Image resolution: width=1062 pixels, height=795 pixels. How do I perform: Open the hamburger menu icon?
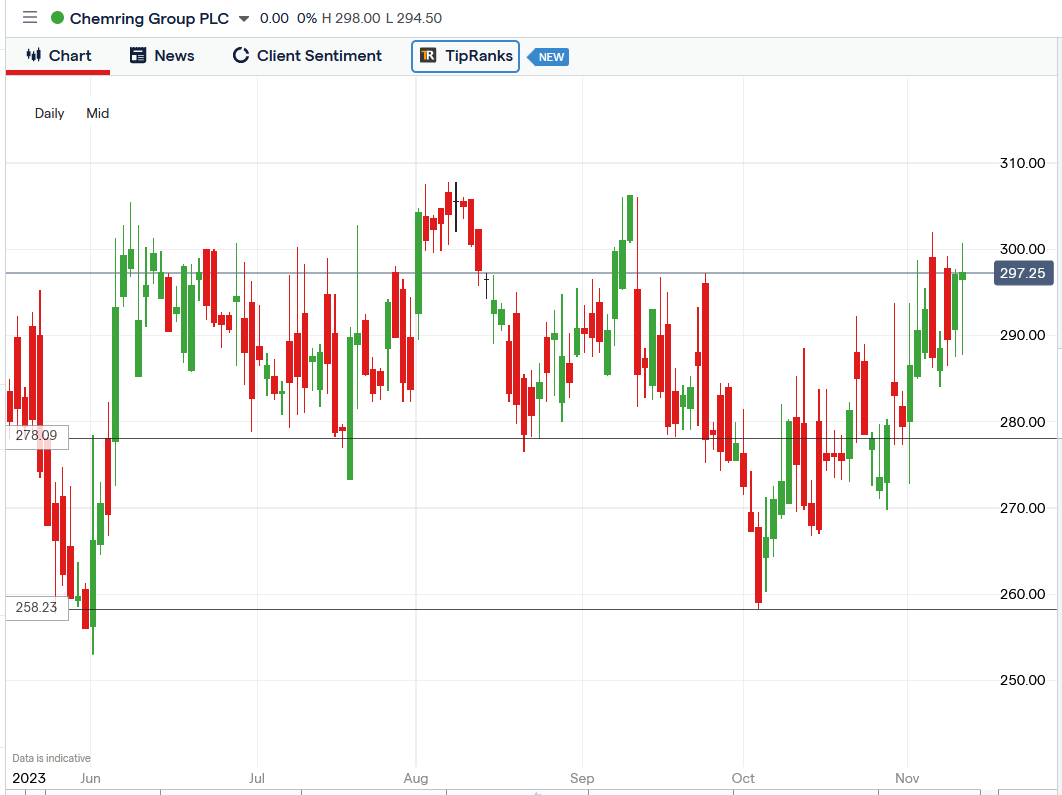30,18
